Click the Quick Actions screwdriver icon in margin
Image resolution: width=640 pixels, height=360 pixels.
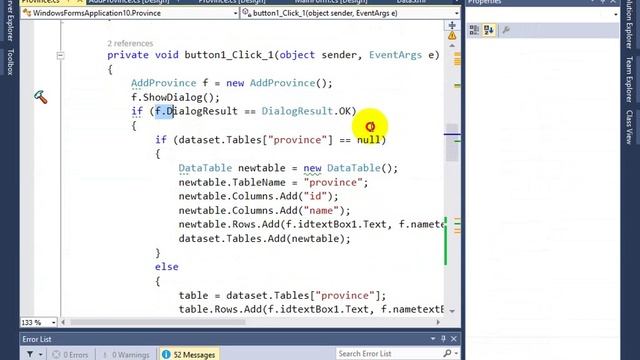click(x=40, y=97)
